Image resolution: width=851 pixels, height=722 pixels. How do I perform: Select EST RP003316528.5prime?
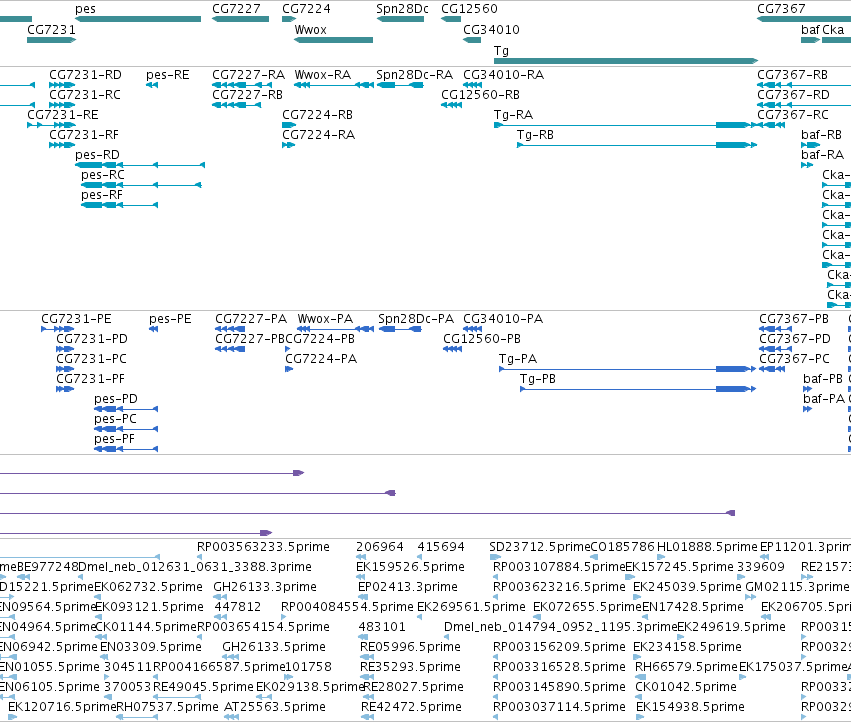click(559, 667)
